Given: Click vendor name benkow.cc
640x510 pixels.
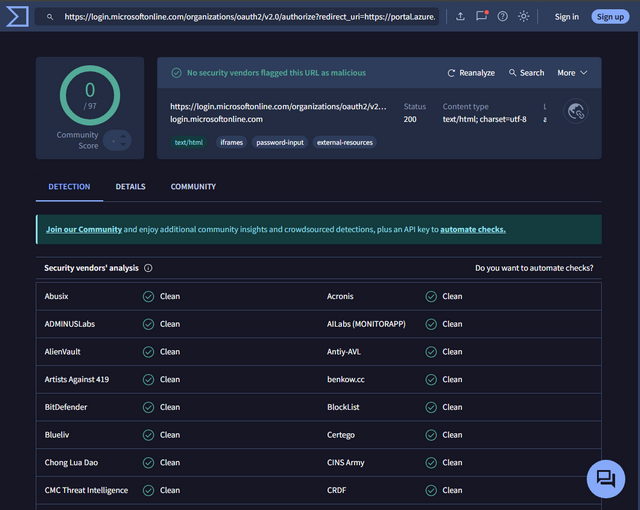Looking at the screenshot, I should (346, 379).
